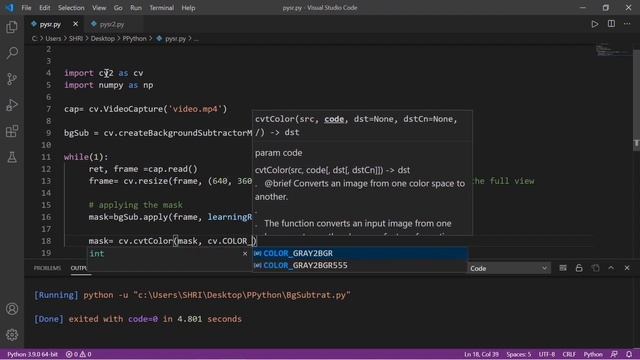
Task: Open the Selection menu
Action: pyautogui.click(x=71, y=8)
